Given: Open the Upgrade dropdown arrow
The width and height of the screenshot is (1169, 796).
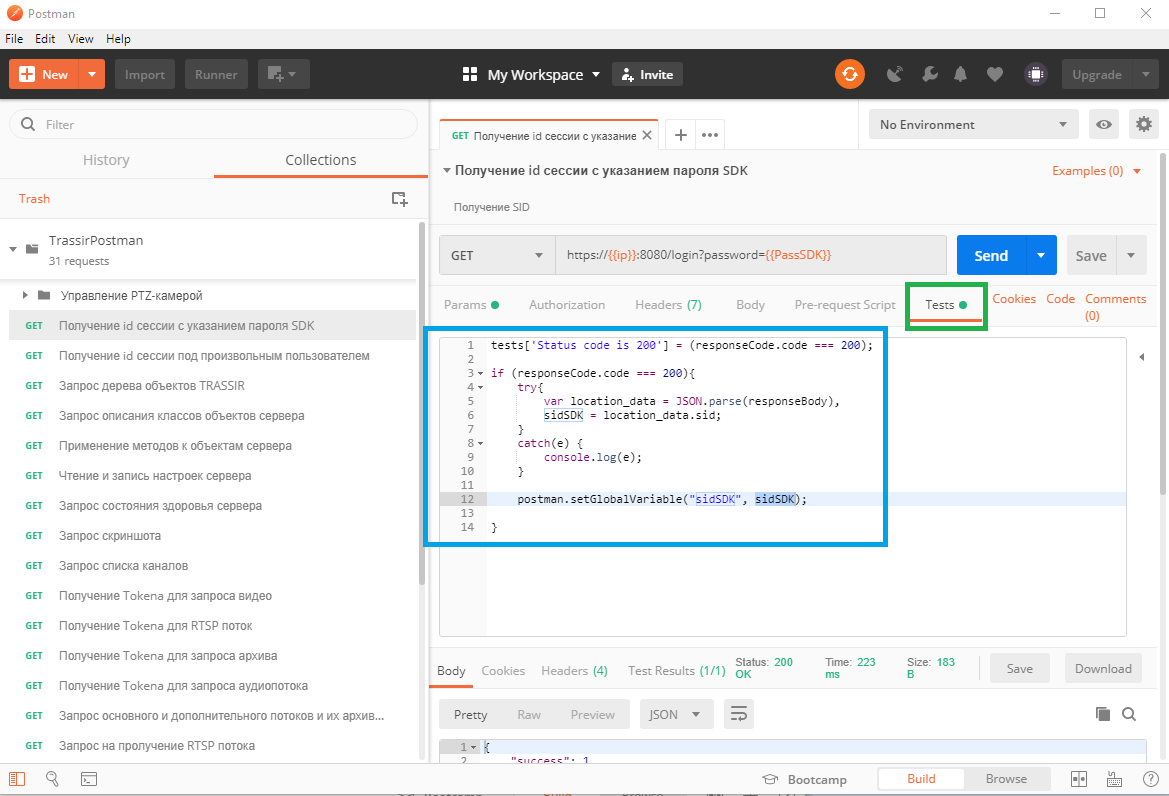Looking at the screenshot, I should [1145, 75].
